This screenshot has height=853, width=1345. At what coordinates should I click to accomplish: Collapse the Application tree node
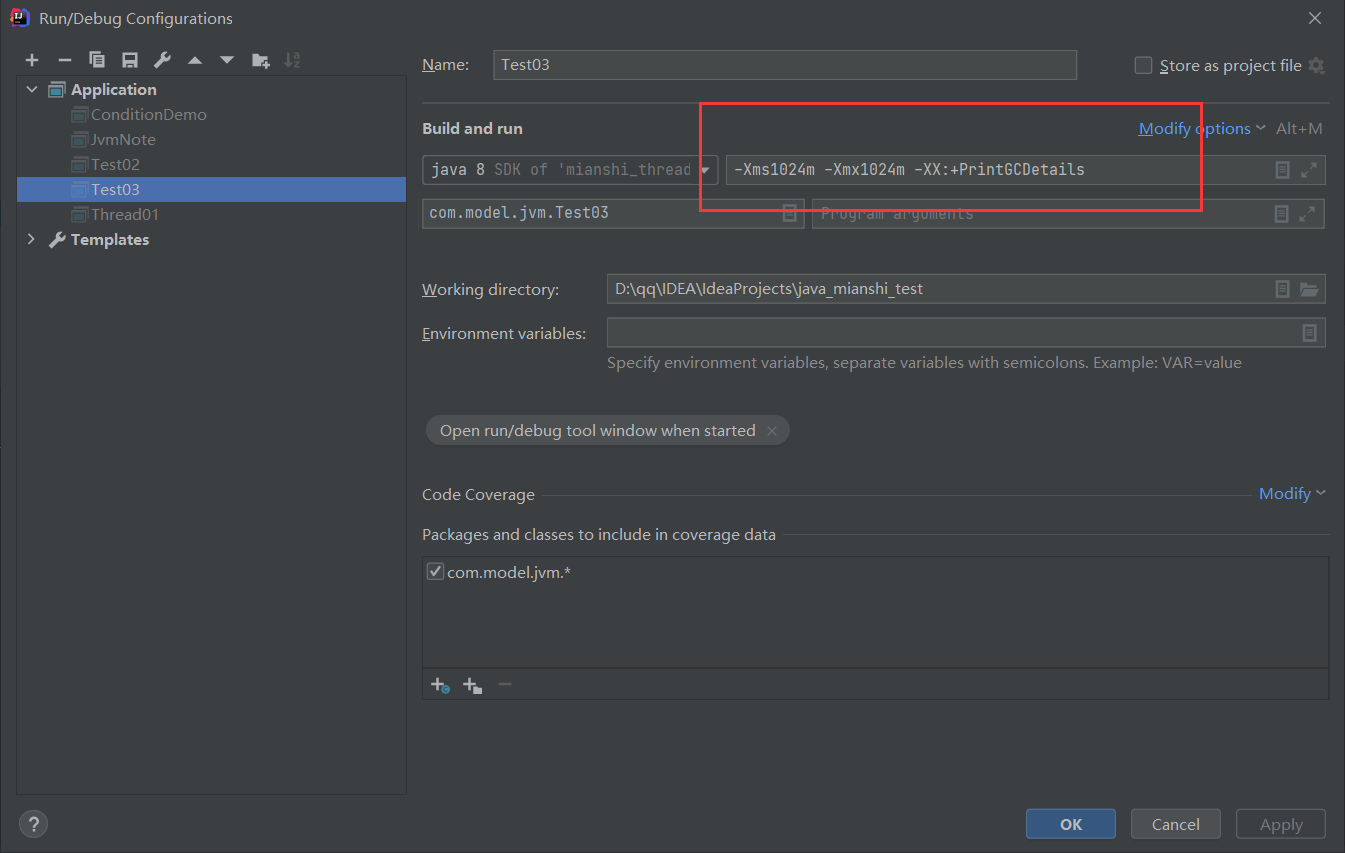[x=31, y=89]
